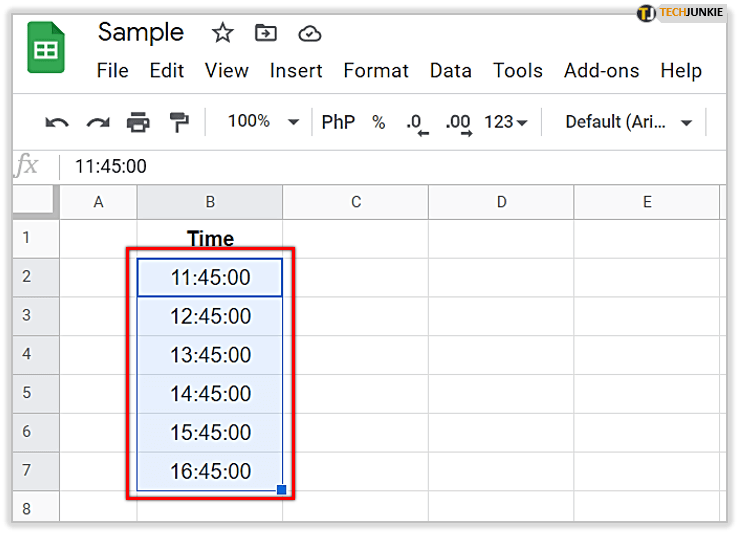Redo the last action

coord(97,122)
